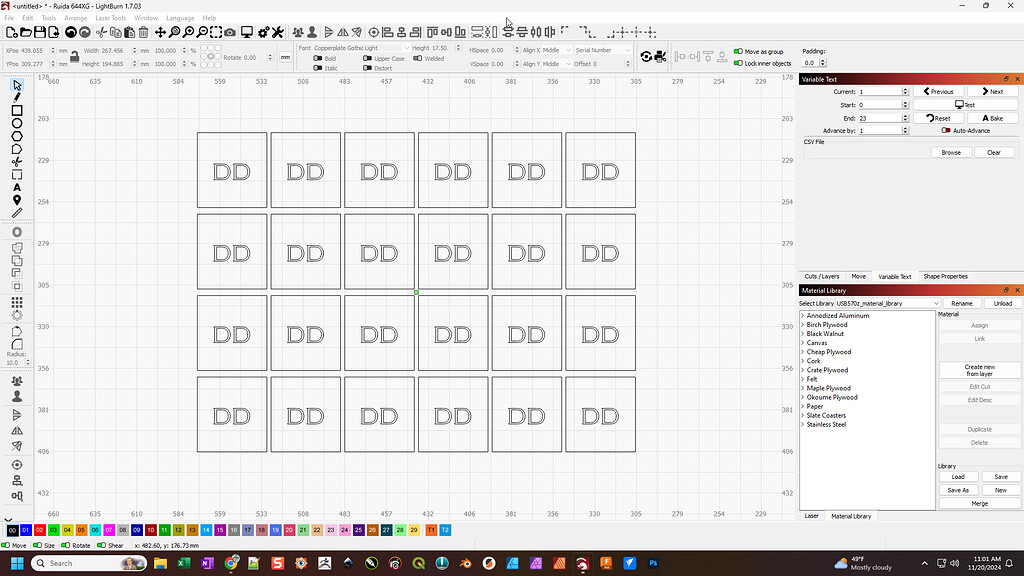This screenshot has height=576, width=1024.
Task: Open the Preview window icon
Action: [247, 30]
